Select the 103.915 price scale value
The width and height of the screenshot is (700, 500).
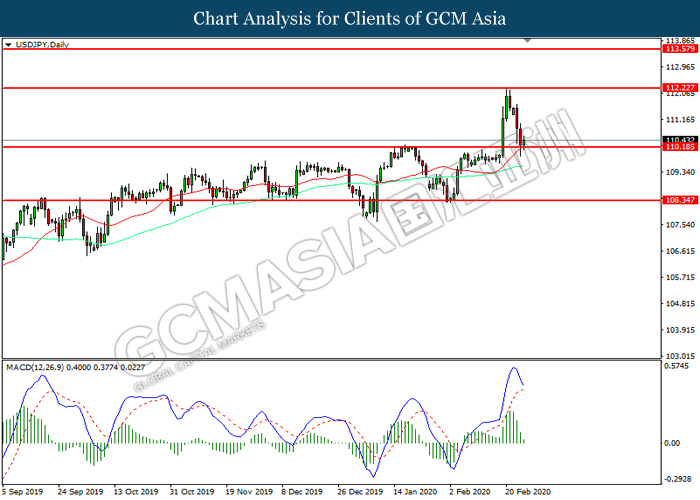[x=680, y=330]
